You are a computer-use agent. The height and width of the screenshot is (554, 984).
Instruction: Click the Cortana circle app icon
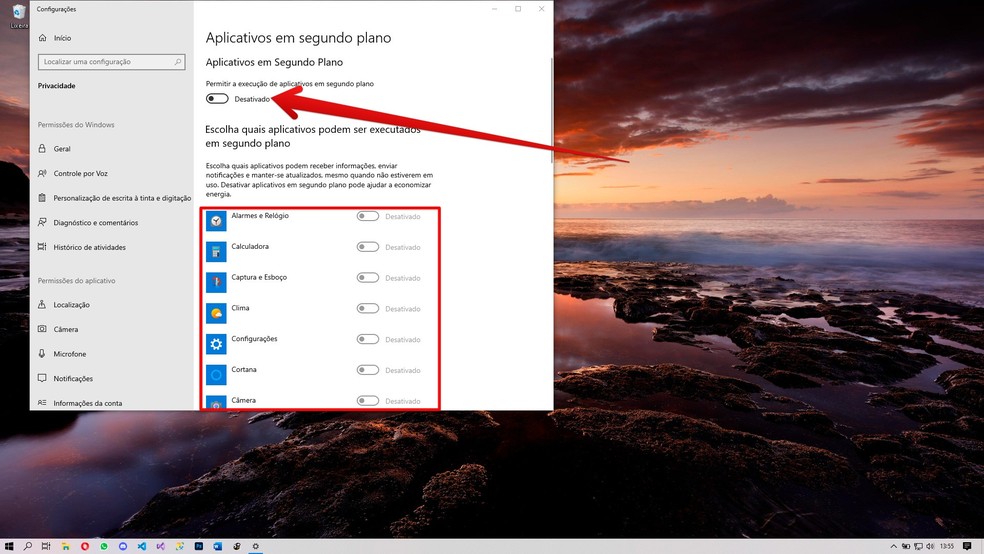click(x=216, y=375)
